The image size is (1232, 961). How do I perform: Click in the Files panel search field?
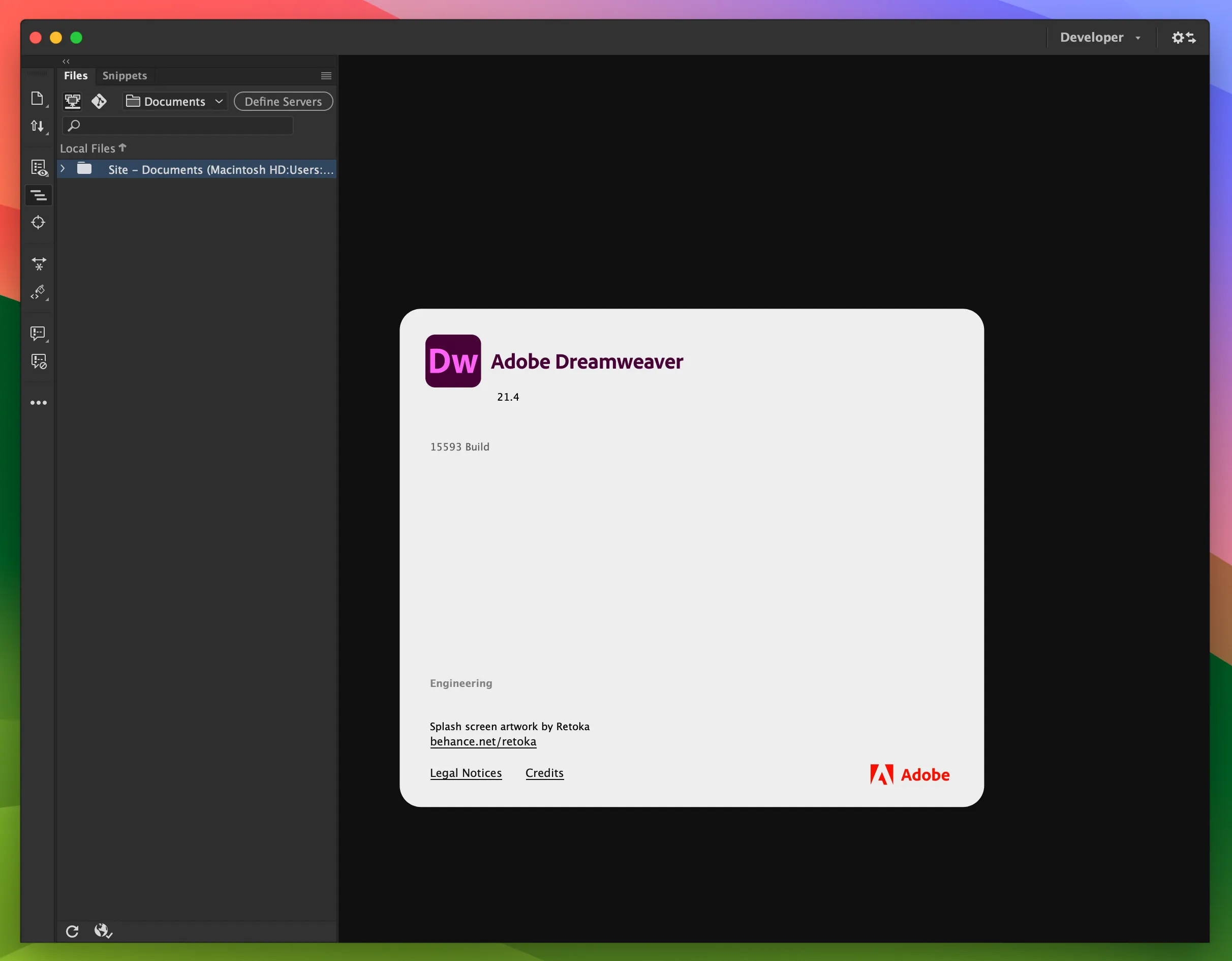click(x=178, y=125)
